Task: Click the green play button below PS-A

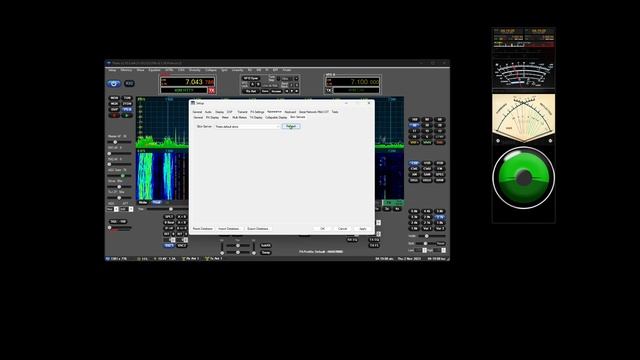Action: [x=127, y=116]
